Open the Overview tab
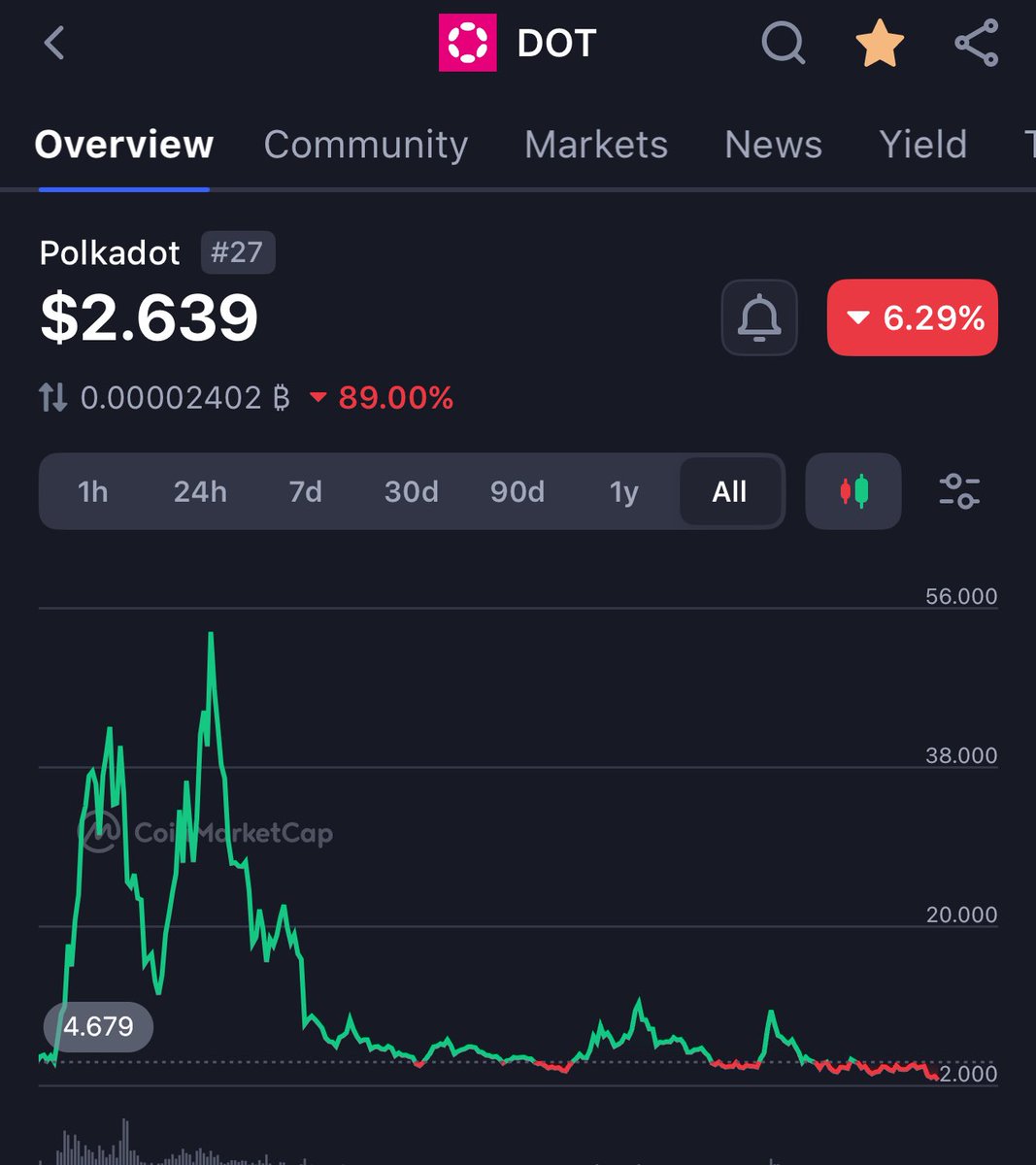The height and width of the screenshot is (1165, 1036). (x=124, y=145)
